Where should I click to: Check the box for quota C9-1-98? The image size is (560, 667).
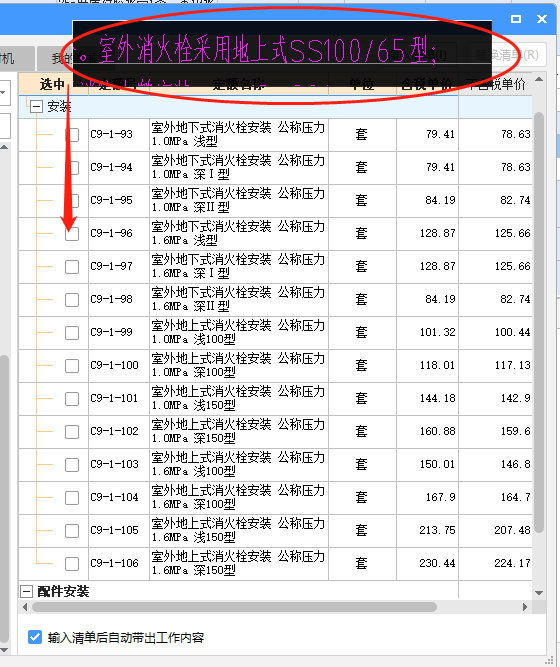[72, 299]
